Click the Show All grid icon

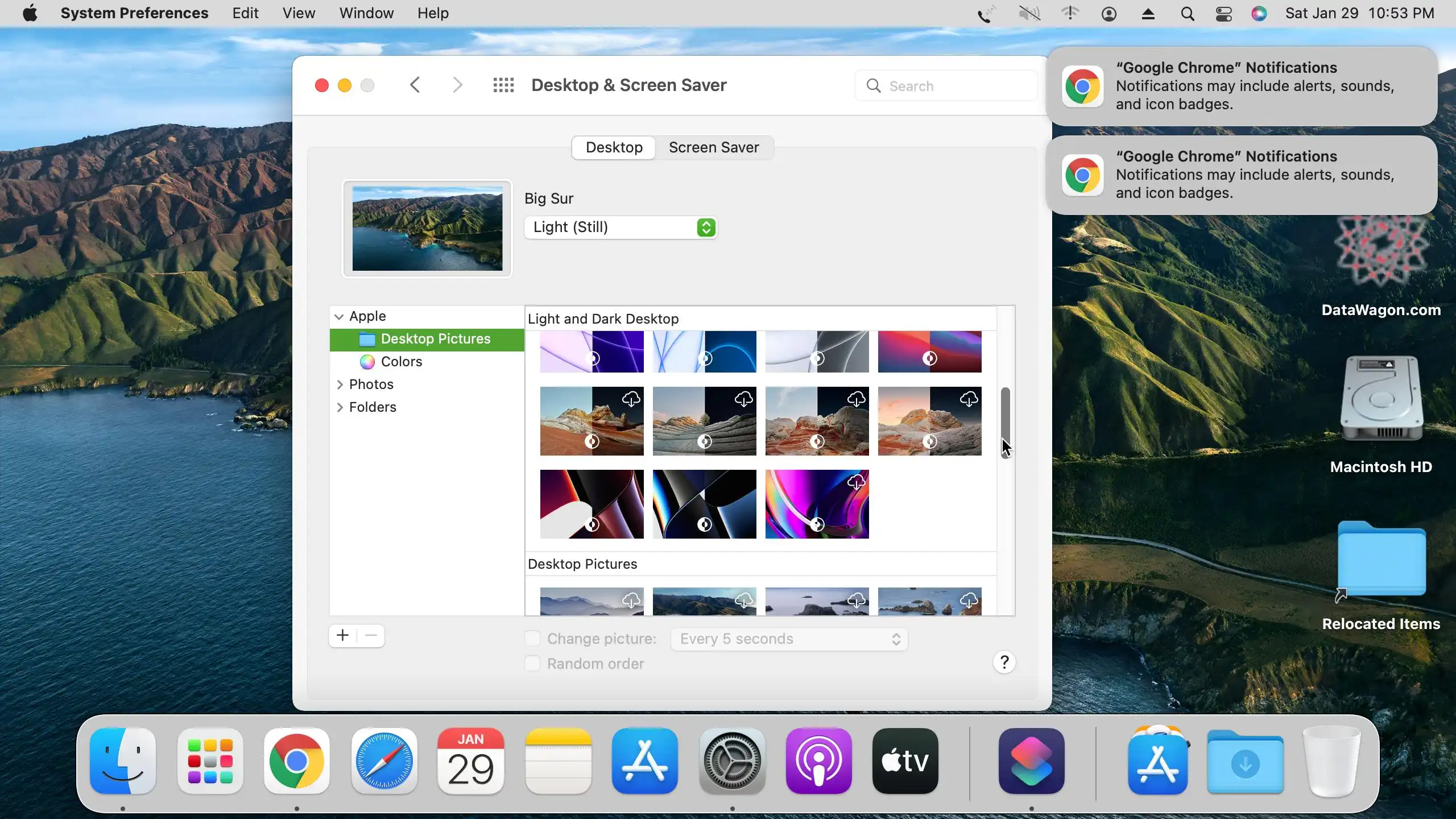[x=503, y=85]
